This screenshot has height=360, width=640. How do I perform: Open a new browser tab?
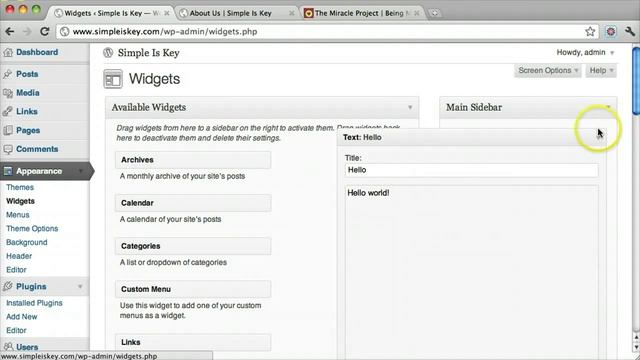pyautogui.click(x=435, y=13)
